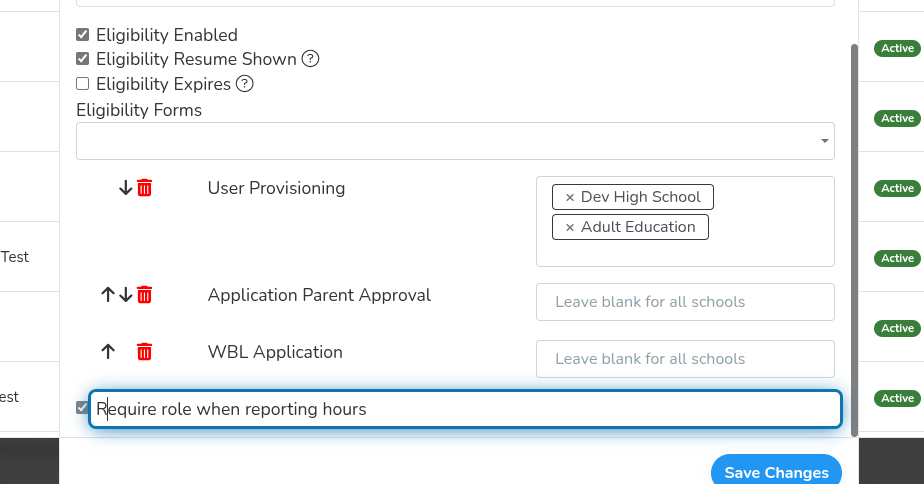Screen dimensions: 924x484
Task: Move Application Parent Approval down
Action: pos(126,295)
